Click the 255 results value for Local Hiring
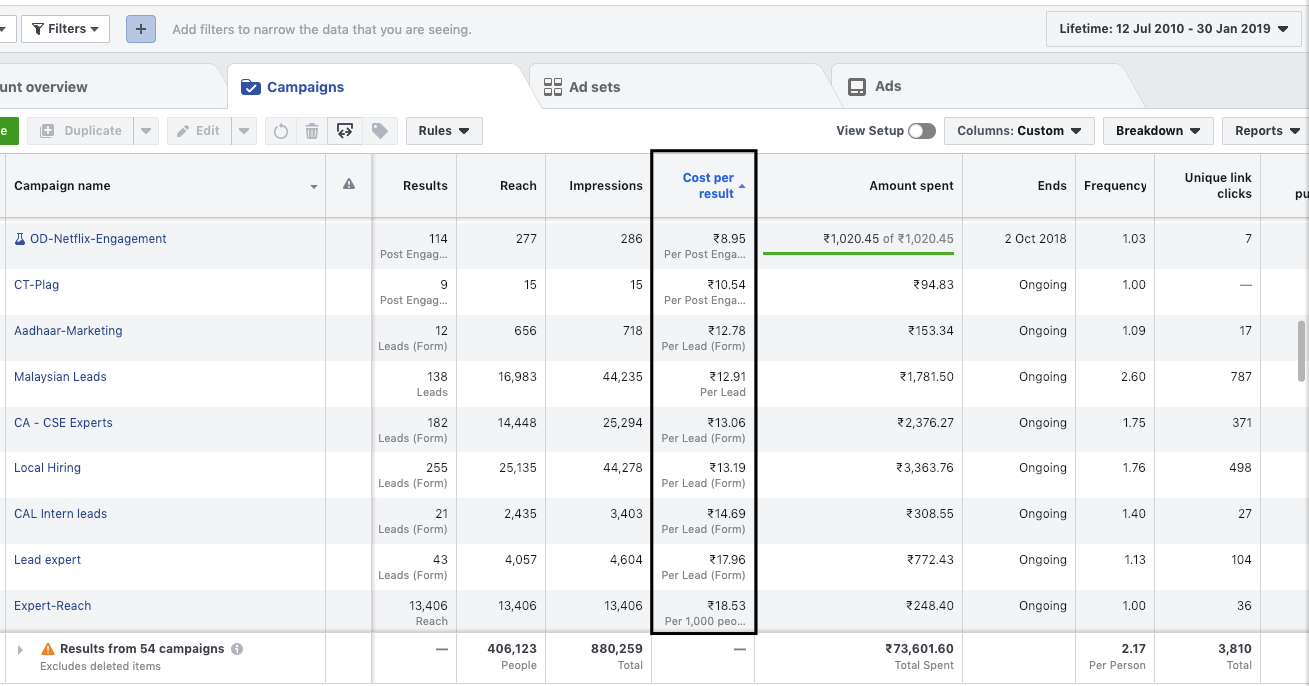 [437, 468]
